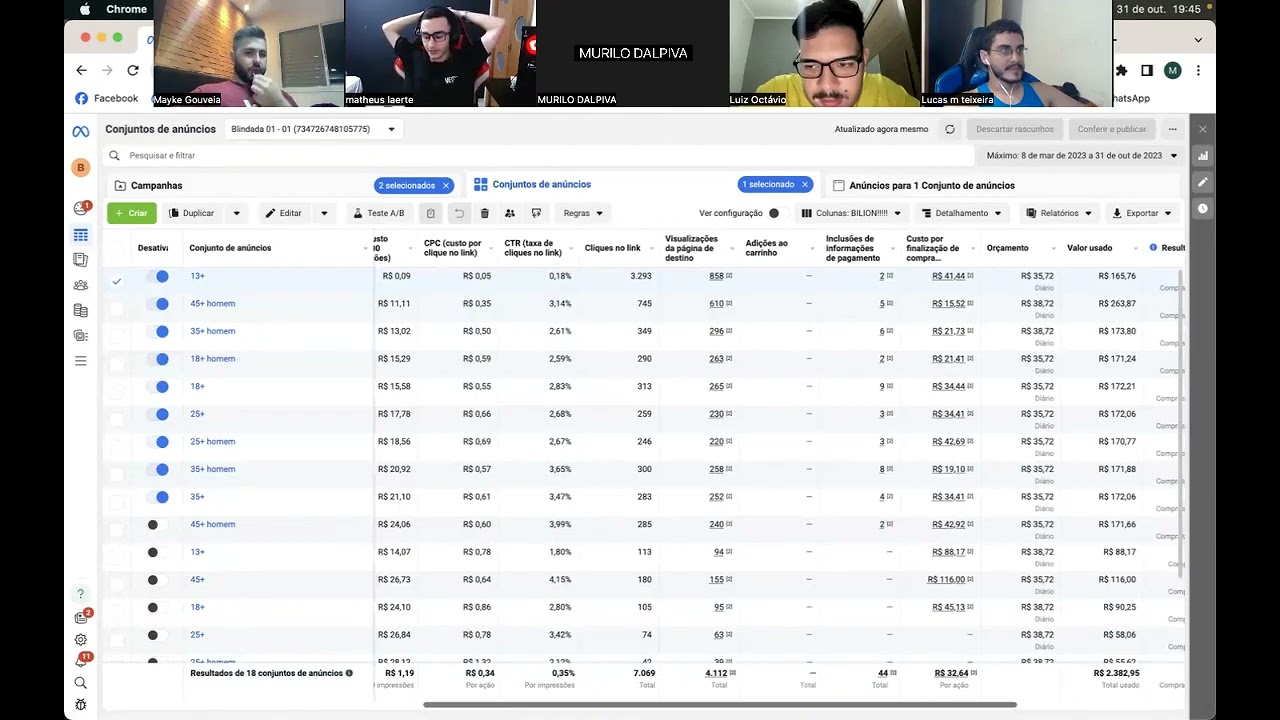The image size is (1280, 720).
Task: Expand the Duplicar dropdown arrow
Action: point(236,213)
